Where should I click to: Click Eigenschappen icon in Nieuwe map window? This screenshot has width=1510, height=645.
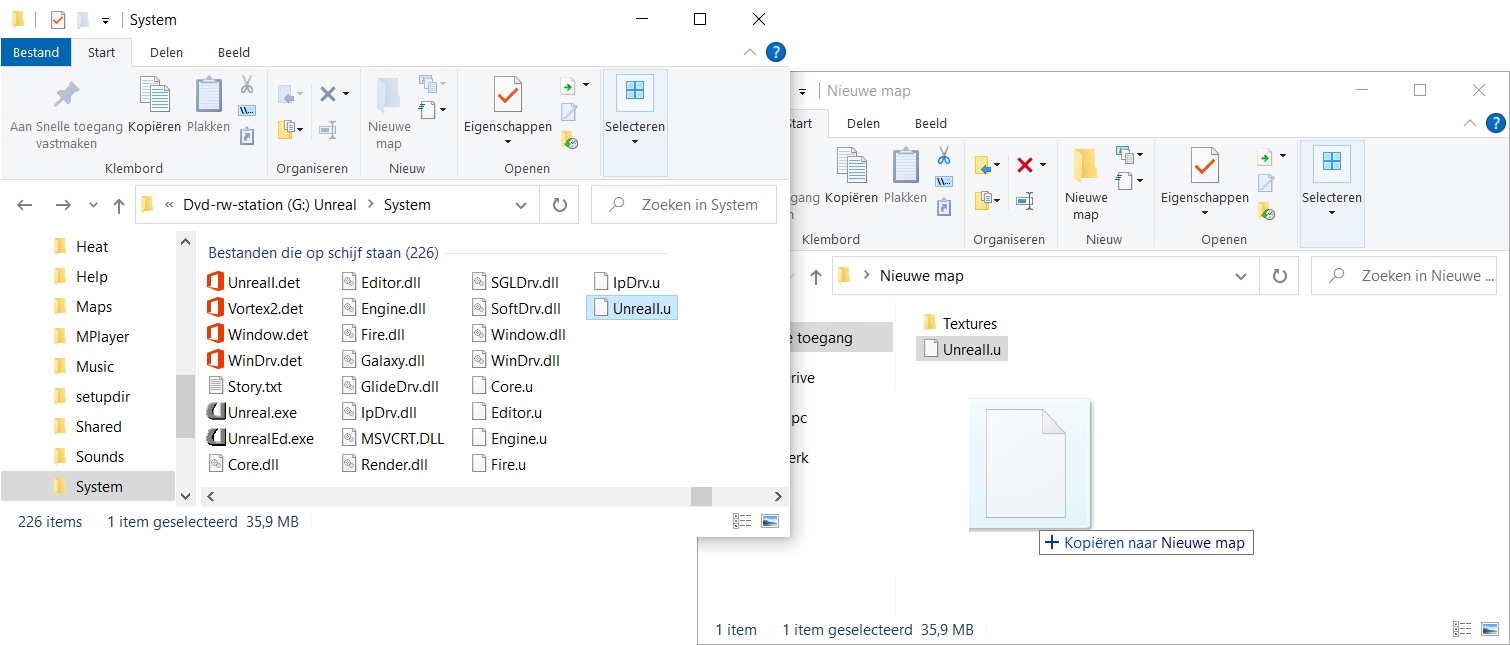pos(1205,166)
